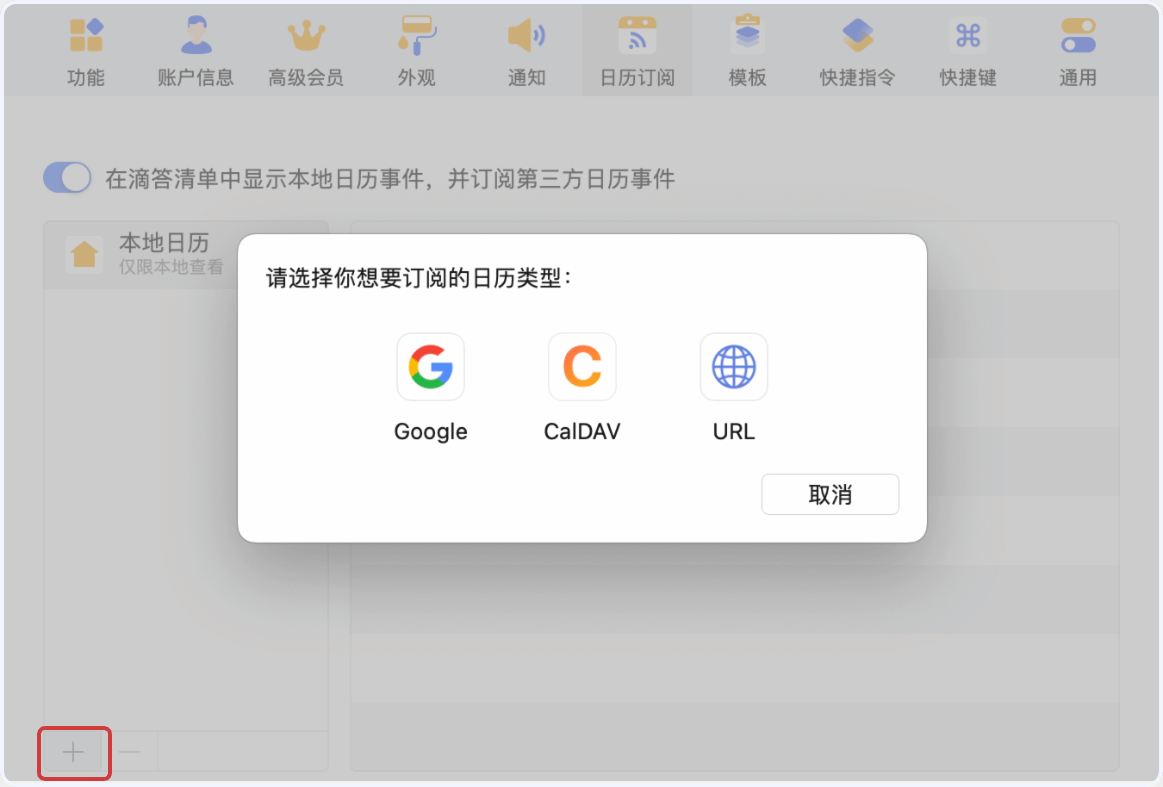The image size is (1163, 787).
Task: Go to the 高级会员 premium tab
Action: pos(306,50)
